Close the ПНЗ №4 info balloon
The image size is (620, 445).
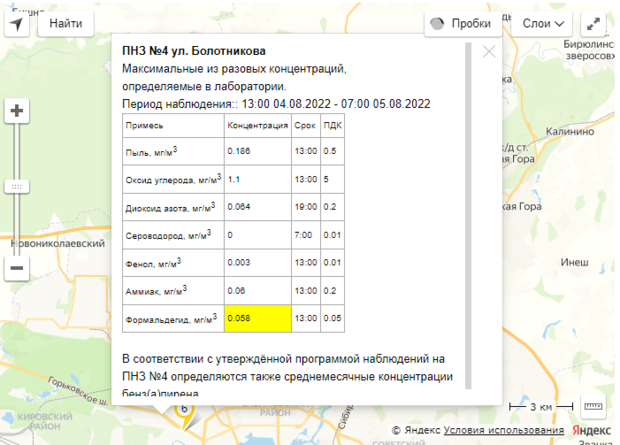pyautogui.click(x=489, y=52)
